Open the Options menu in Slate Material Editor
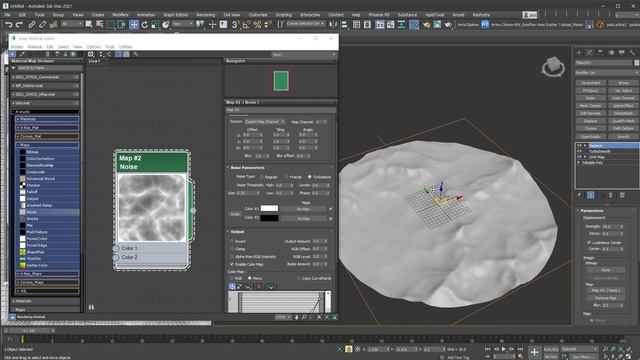This screenshot has width=640, height=360. [93, 47]
